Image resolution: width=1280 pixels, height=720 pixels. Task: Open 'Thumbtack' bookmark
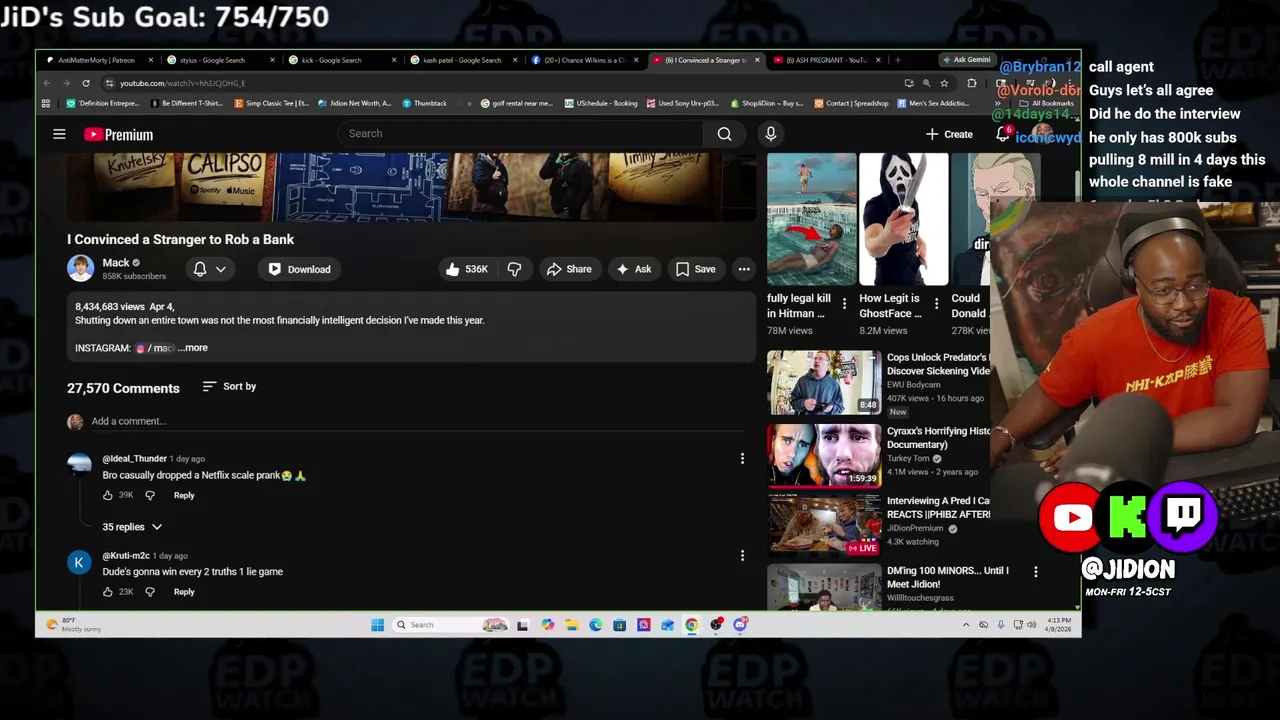click(425, 103)
